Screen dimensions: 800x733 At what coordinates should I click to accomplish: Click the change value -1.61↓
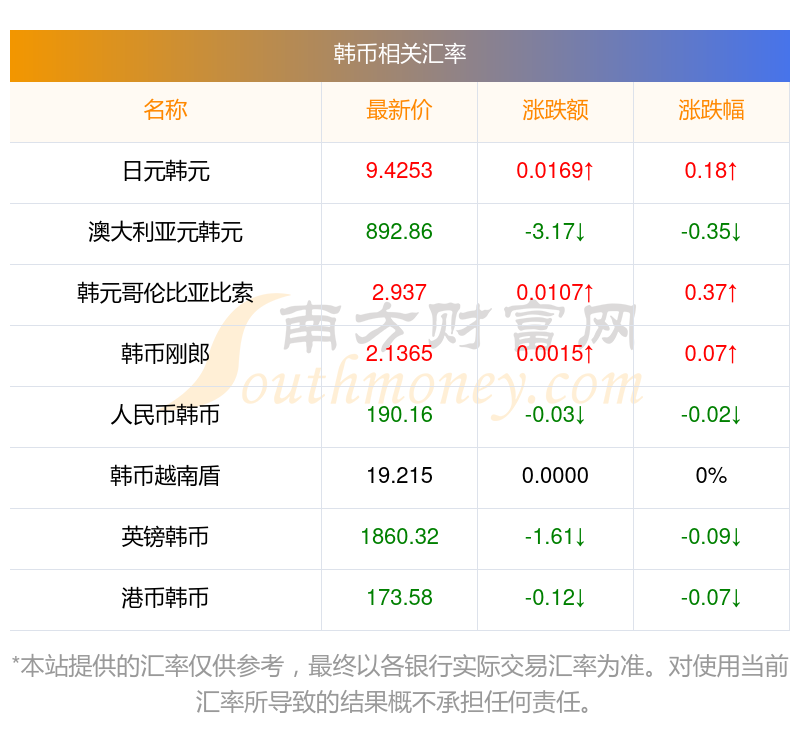point(555,537)
